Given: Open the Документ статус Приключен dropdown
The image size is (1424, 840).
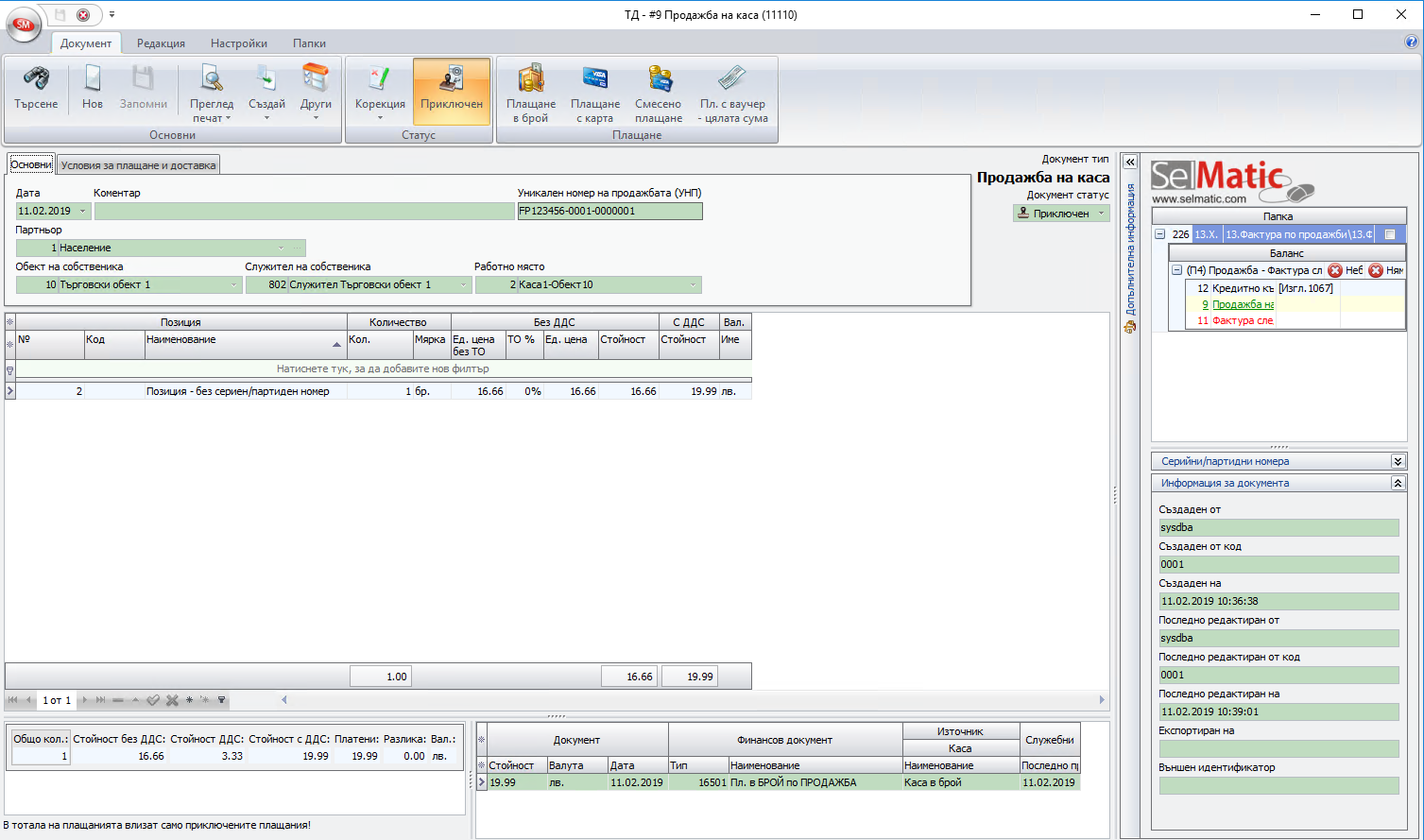Looking at the screenshot, I should [1101, 214].
